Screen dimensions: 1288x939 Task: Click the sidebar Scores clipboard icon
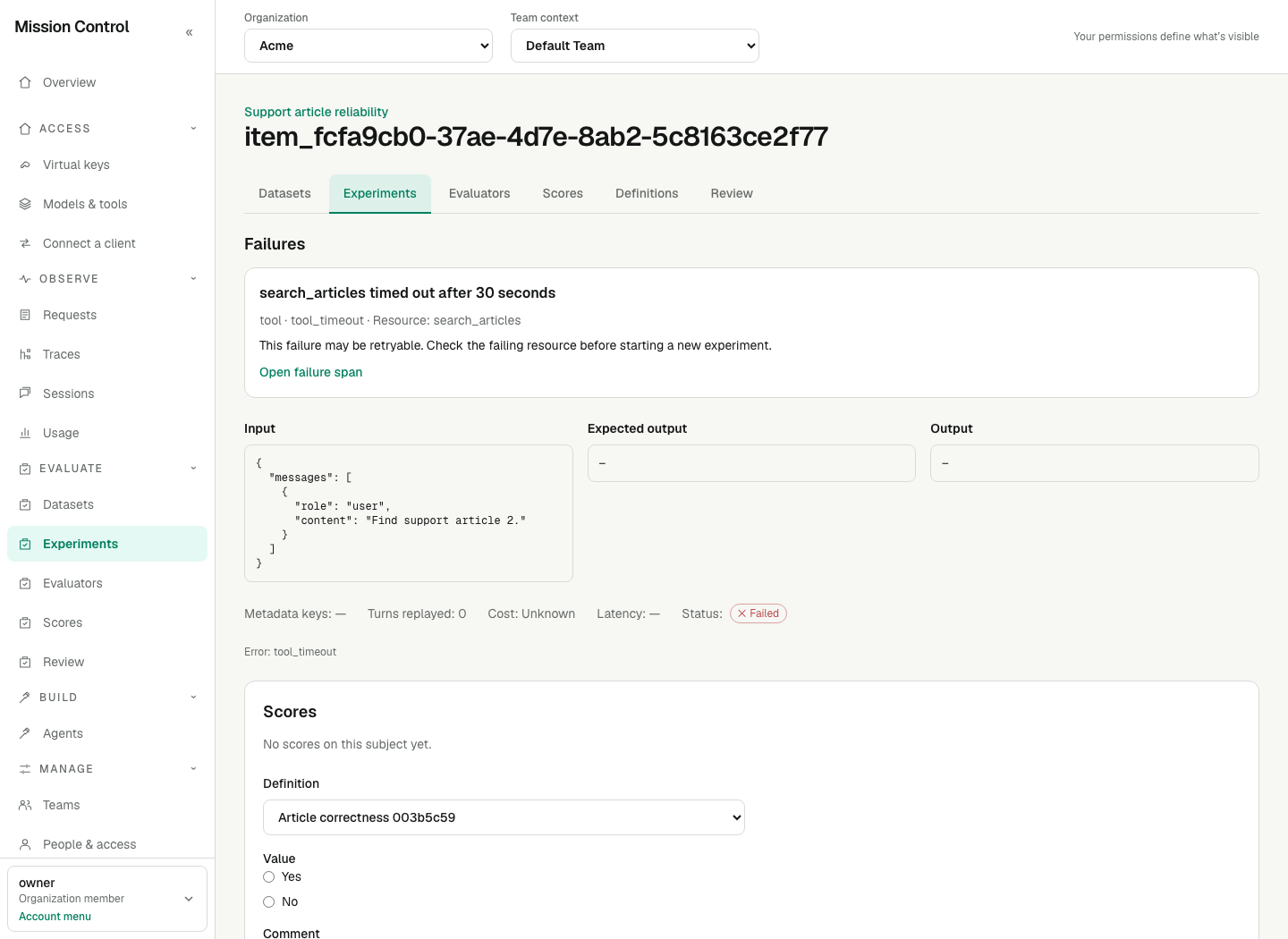coord(25,622)
